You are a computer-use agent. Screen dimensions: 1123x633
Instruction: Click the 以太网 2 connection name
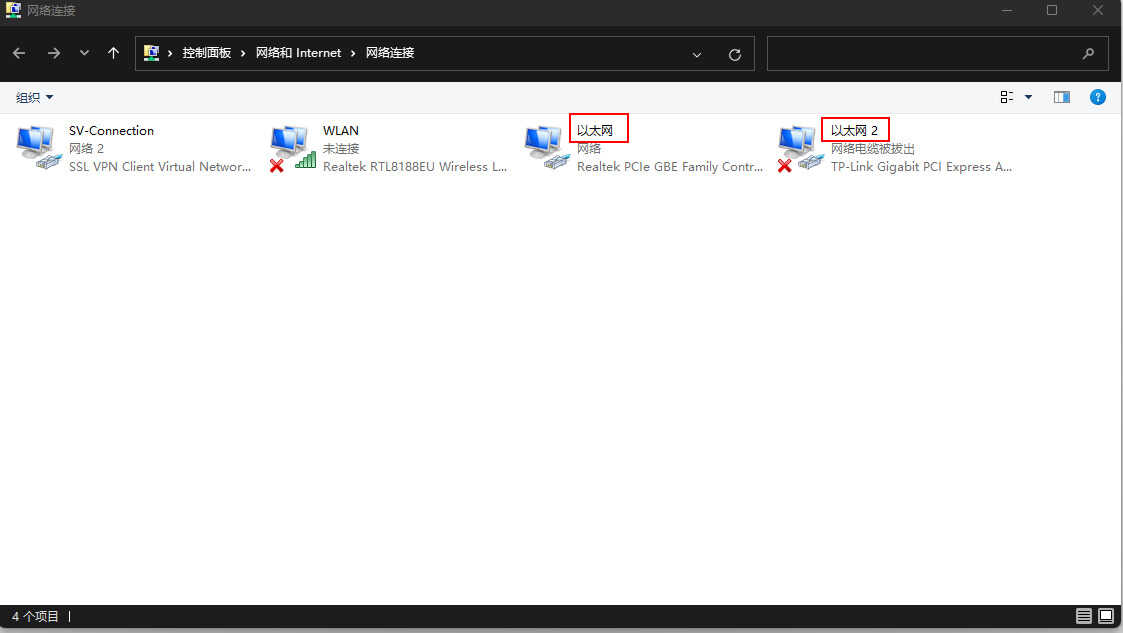[854, 130]
